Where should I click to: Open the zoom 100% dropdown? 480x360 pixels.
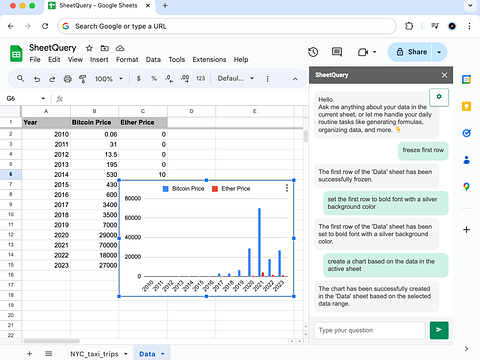pos(109,79)
